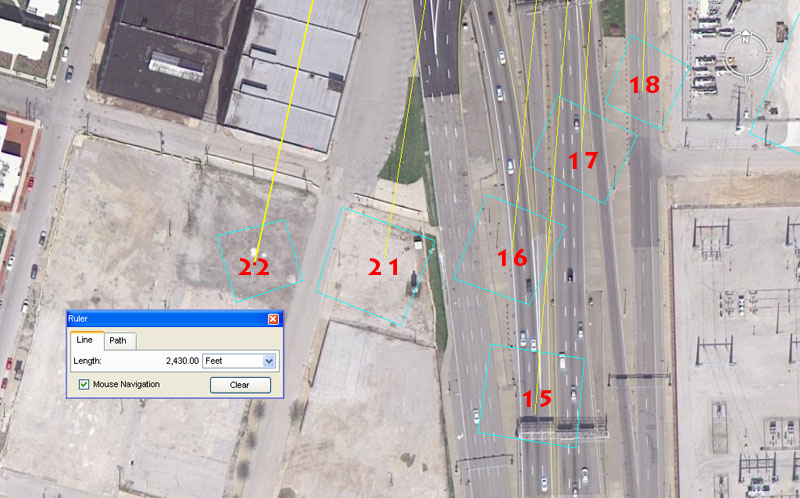Screen dimensions: 800x498
Task: Click the compass ring's west tick
Action: (725, 55)
